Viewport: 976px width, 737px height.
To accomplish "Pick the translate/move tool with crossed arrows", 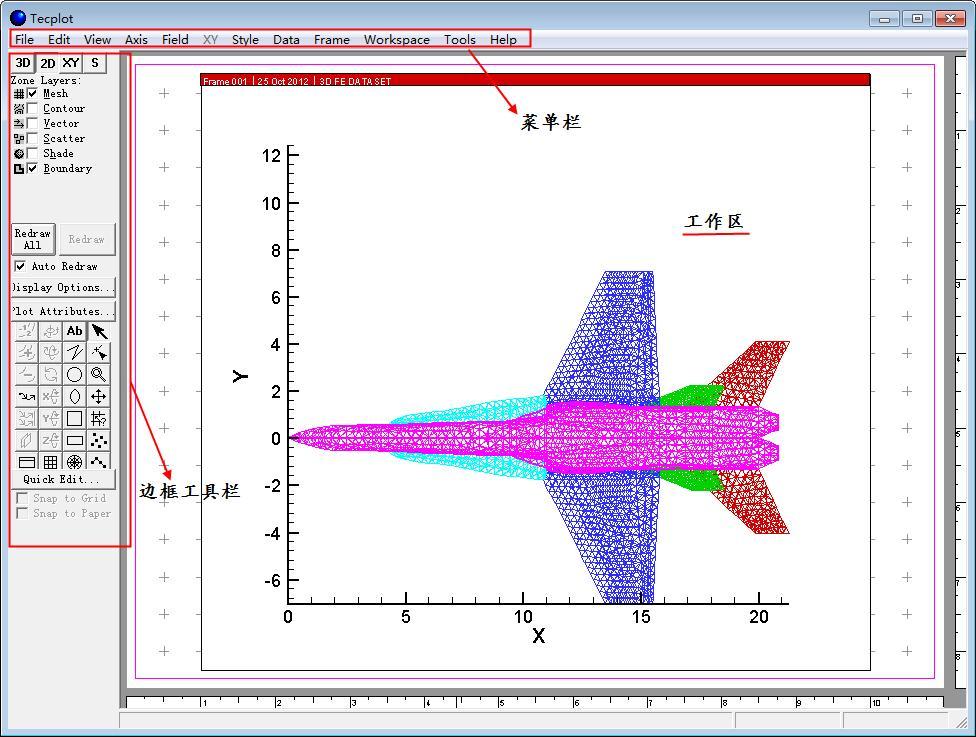I will pyautogui.click(x=98, y=396).
